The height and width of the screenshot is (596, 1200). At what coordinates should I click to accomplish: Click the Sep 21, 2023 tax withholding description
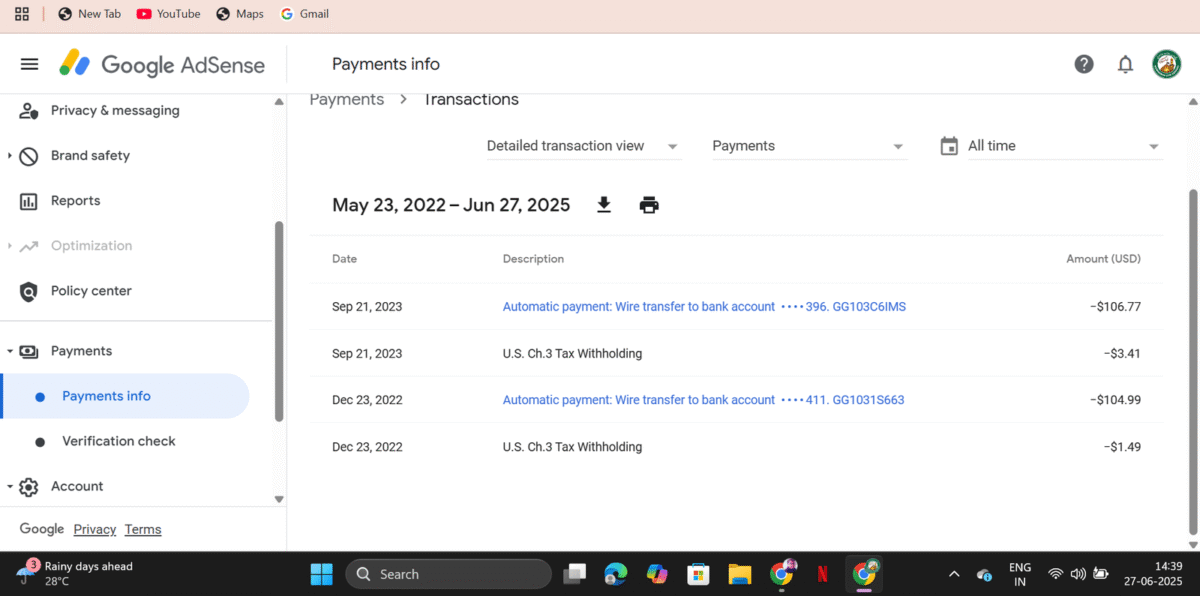click(572, 354)
